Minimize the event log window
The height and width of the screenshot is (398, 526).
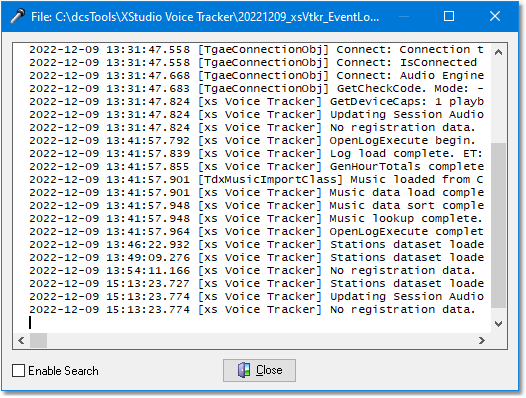point(404,16)
